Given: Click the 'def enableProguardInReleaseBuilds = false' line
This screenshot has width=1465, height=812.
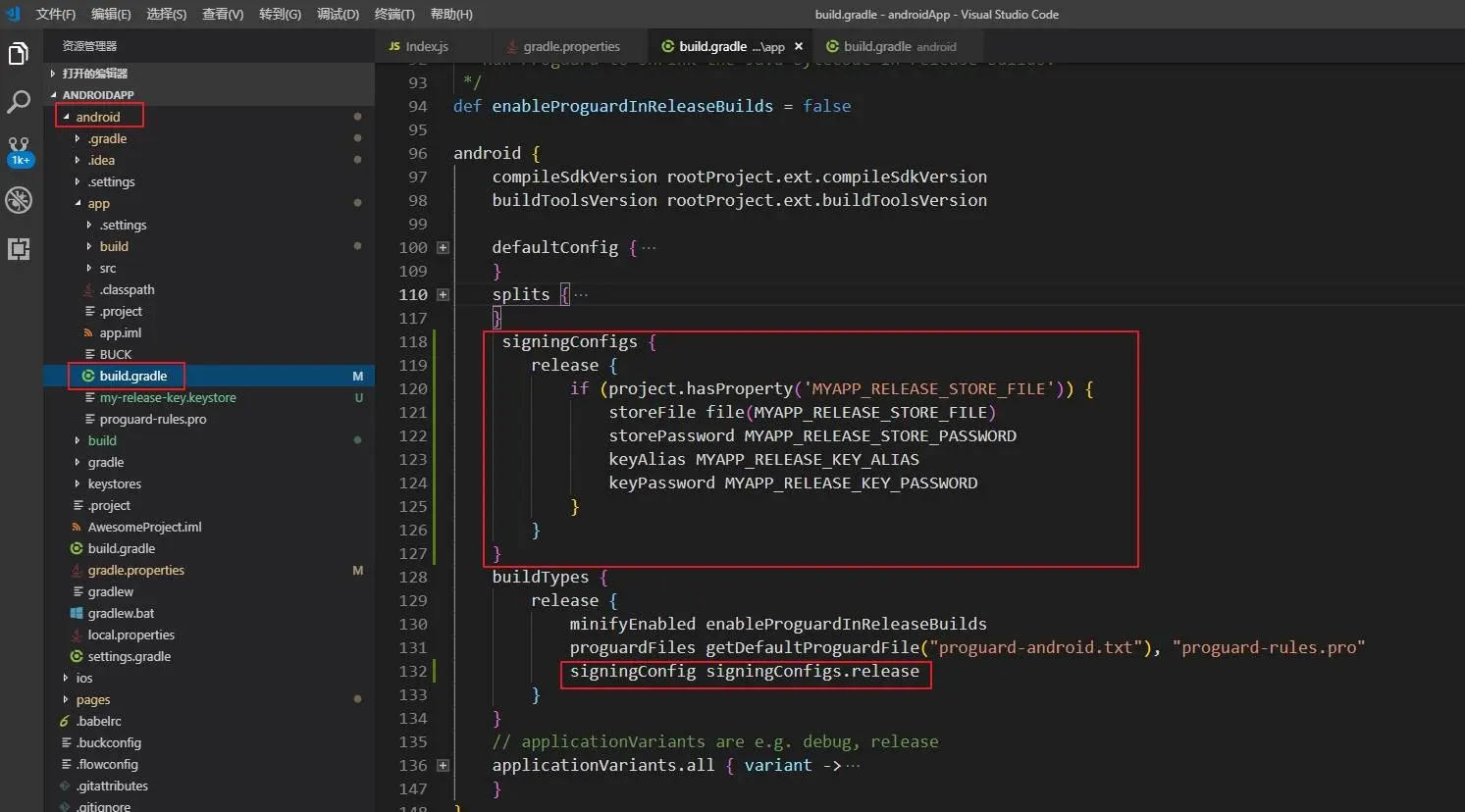Looking at the screenshot, I should click(652, 107).
